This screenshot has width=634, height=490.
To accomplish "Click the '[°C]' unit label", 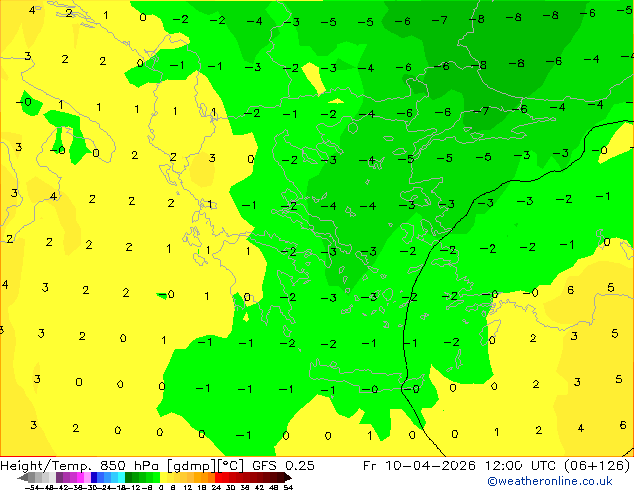I will pyautogui.click(x=231, y=466).
